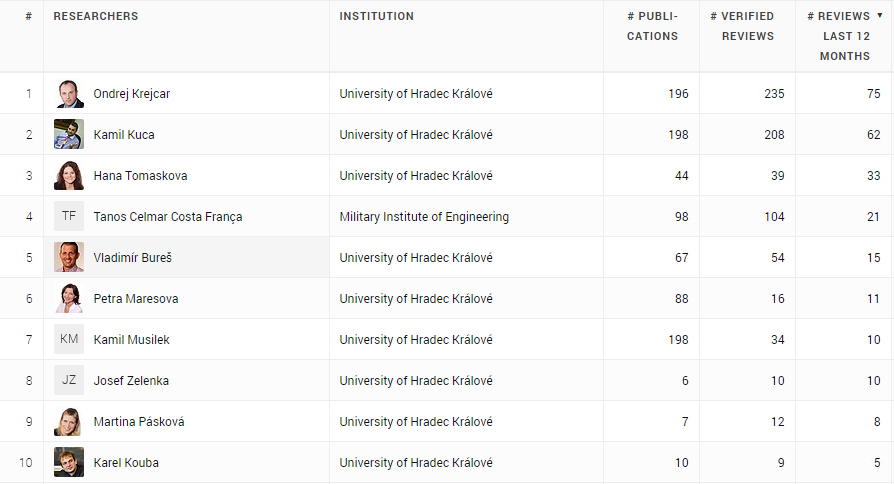The height and width of the screenshot is (484, 894).
Task: Open Ondrej Krejcar's profile photo
Action: click(69, 93)
